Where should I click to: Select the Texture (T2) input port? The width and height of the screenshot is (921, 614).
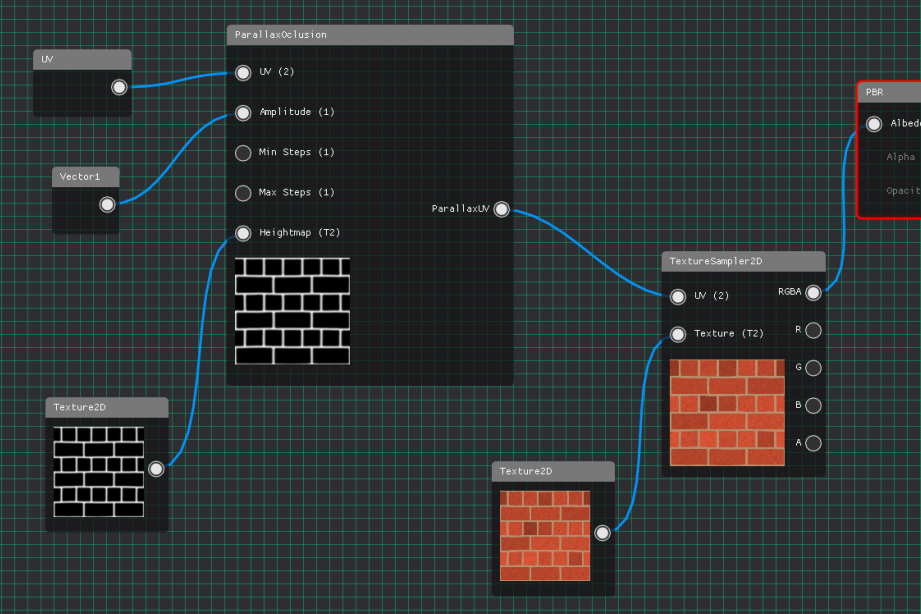677,334
